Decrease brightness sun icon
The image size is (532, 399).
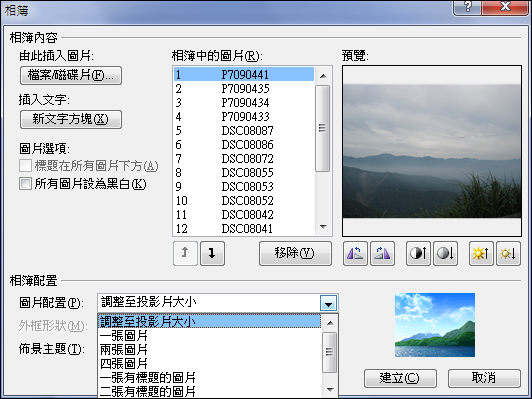point(508,253)
